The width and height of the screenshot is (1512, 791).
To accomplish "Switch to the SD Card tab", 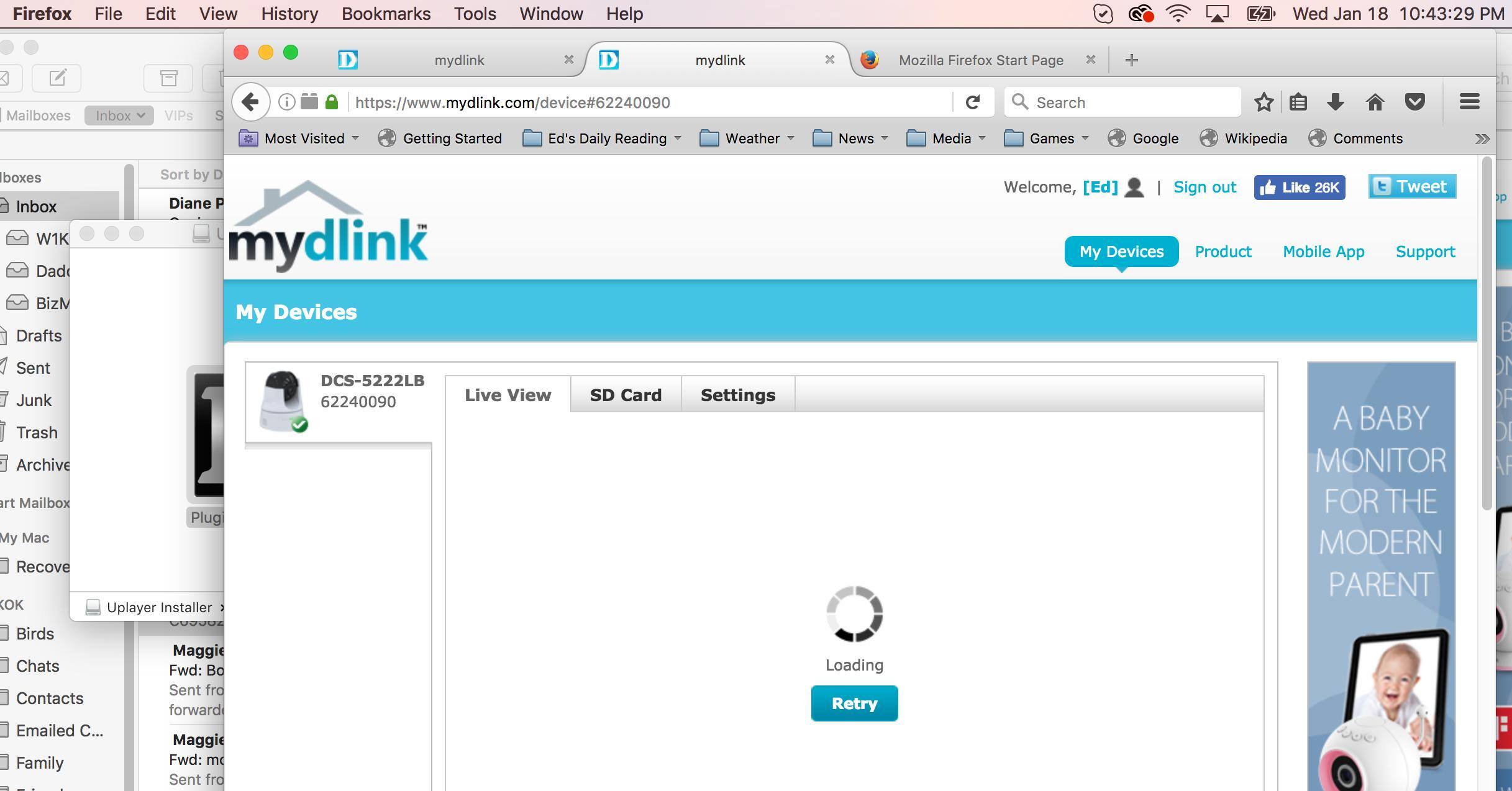I will point(626,395).
